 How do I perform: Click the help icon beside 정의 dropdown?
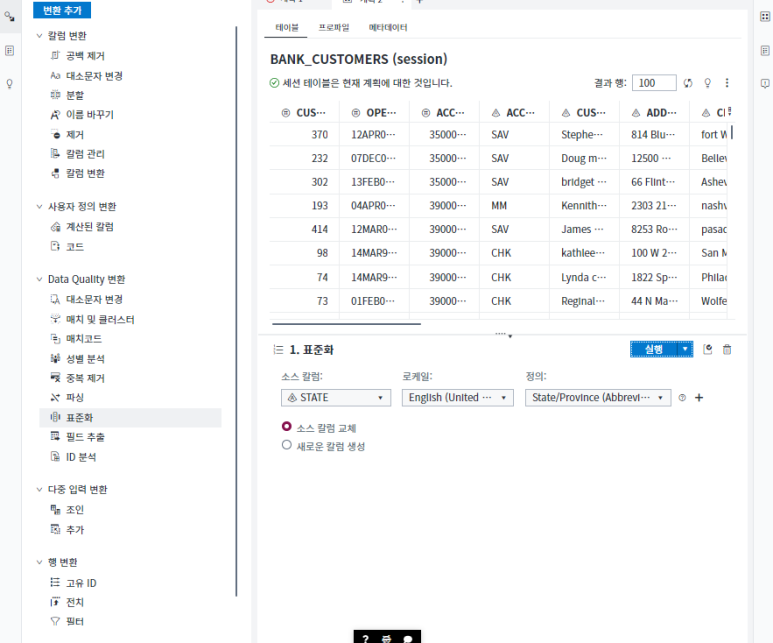click(x=682, y=397)
